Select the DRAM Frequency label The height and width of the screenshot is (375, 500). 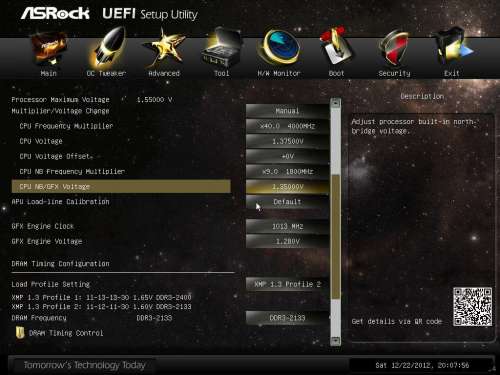point(39,318)
